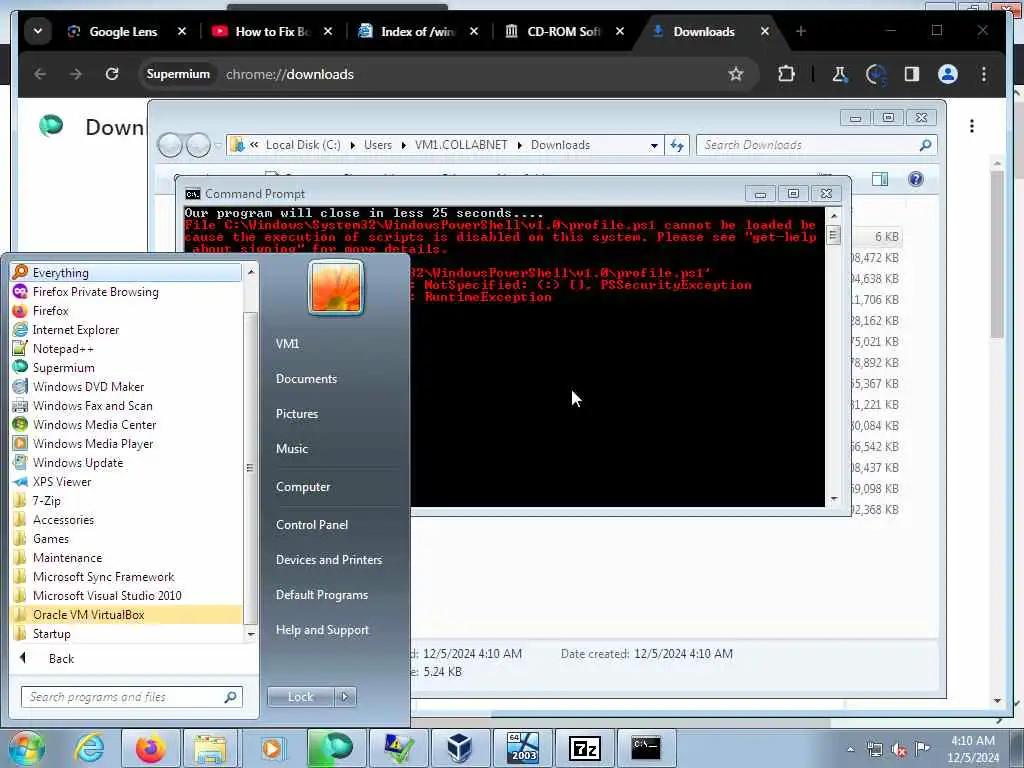Click the Command Prompt vertical scrollbar thumb
Viewport: 1024px width, 768px height.
pyautogui.click(x=833, y=234)
